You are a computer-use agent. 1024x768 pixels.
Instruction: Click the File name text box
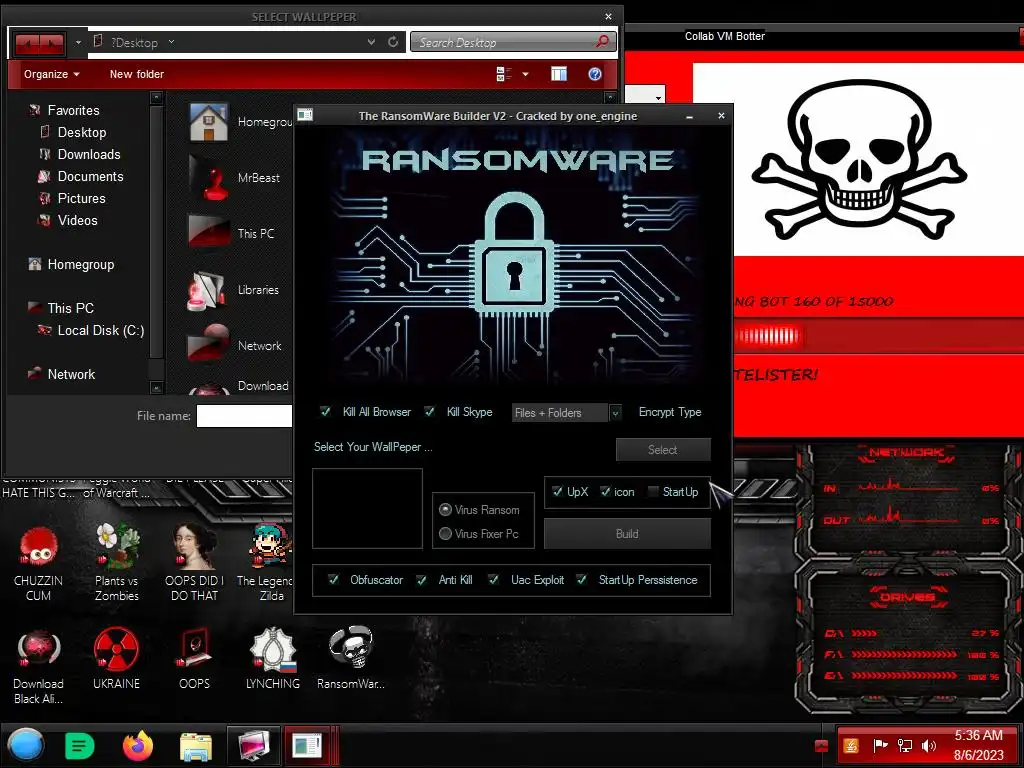coord(244,416)
